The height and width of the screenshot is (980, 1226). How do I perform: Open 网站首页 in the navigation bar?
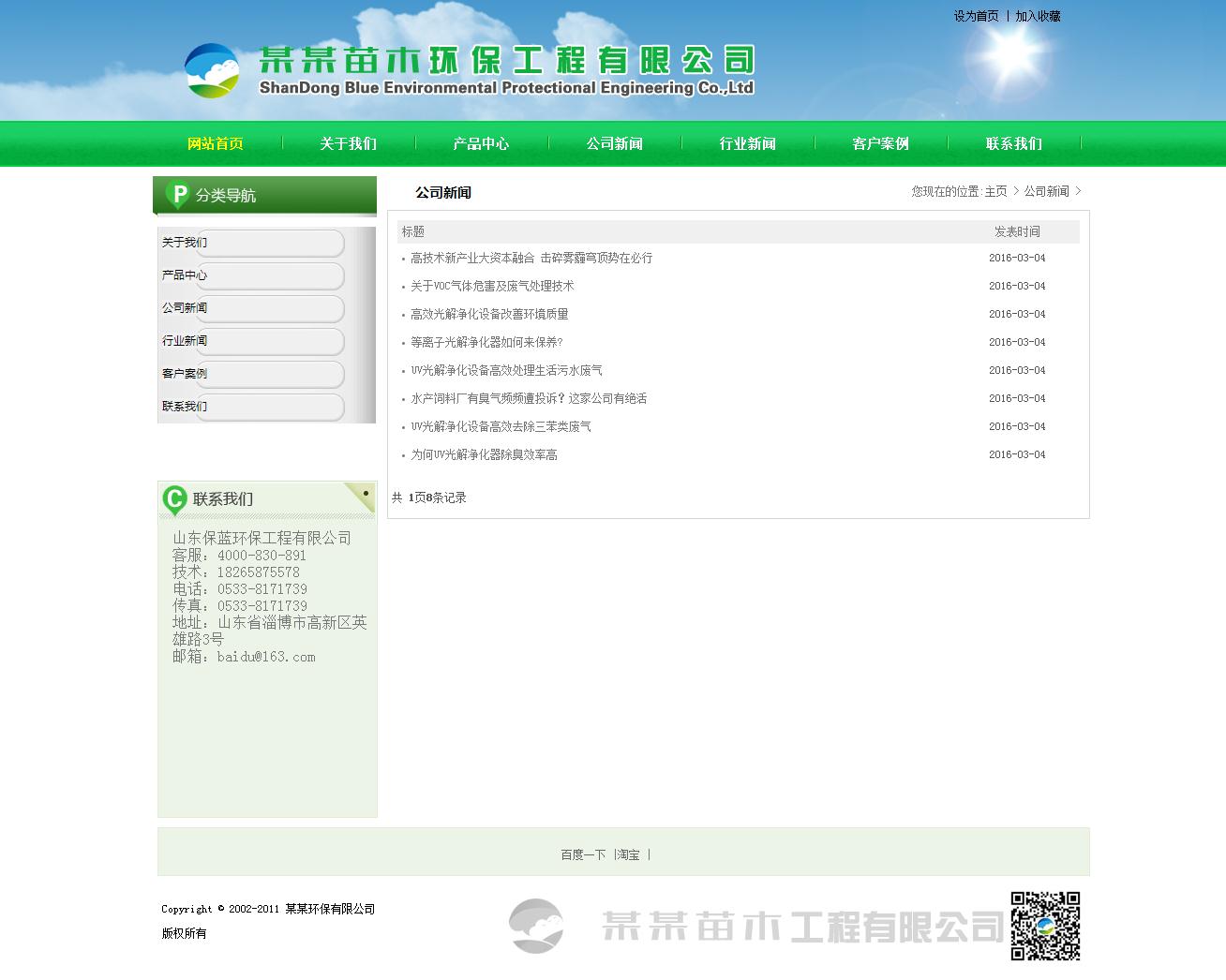[215, 143]
